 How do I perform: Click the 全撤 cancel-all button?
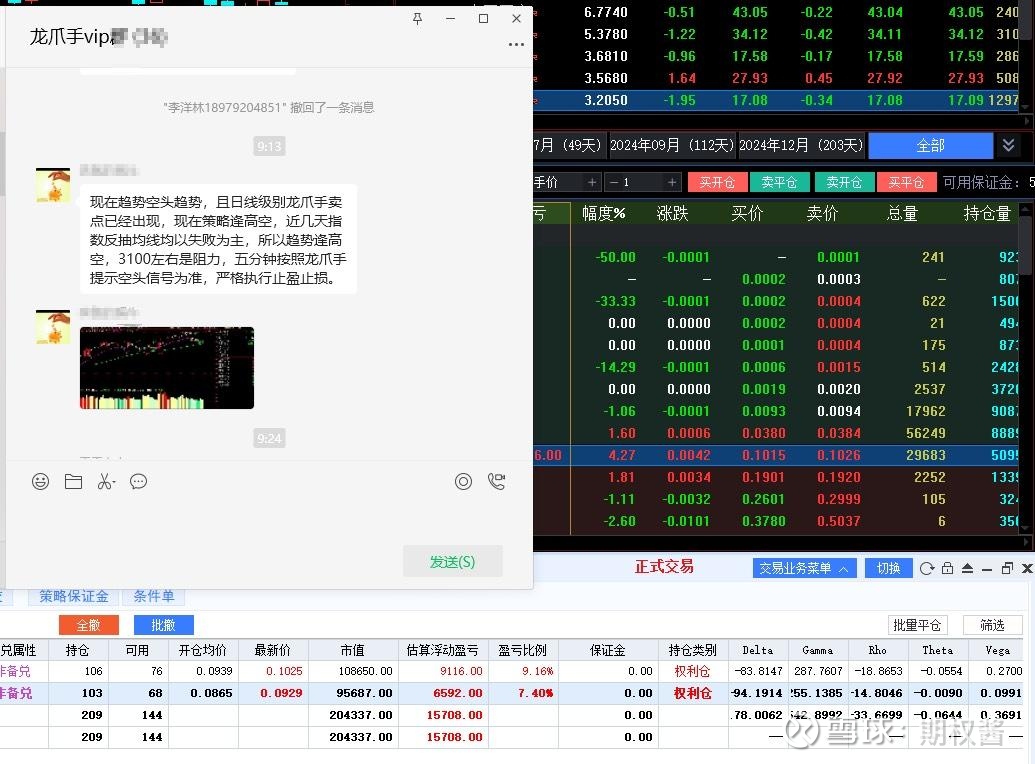tap(88, 624)
